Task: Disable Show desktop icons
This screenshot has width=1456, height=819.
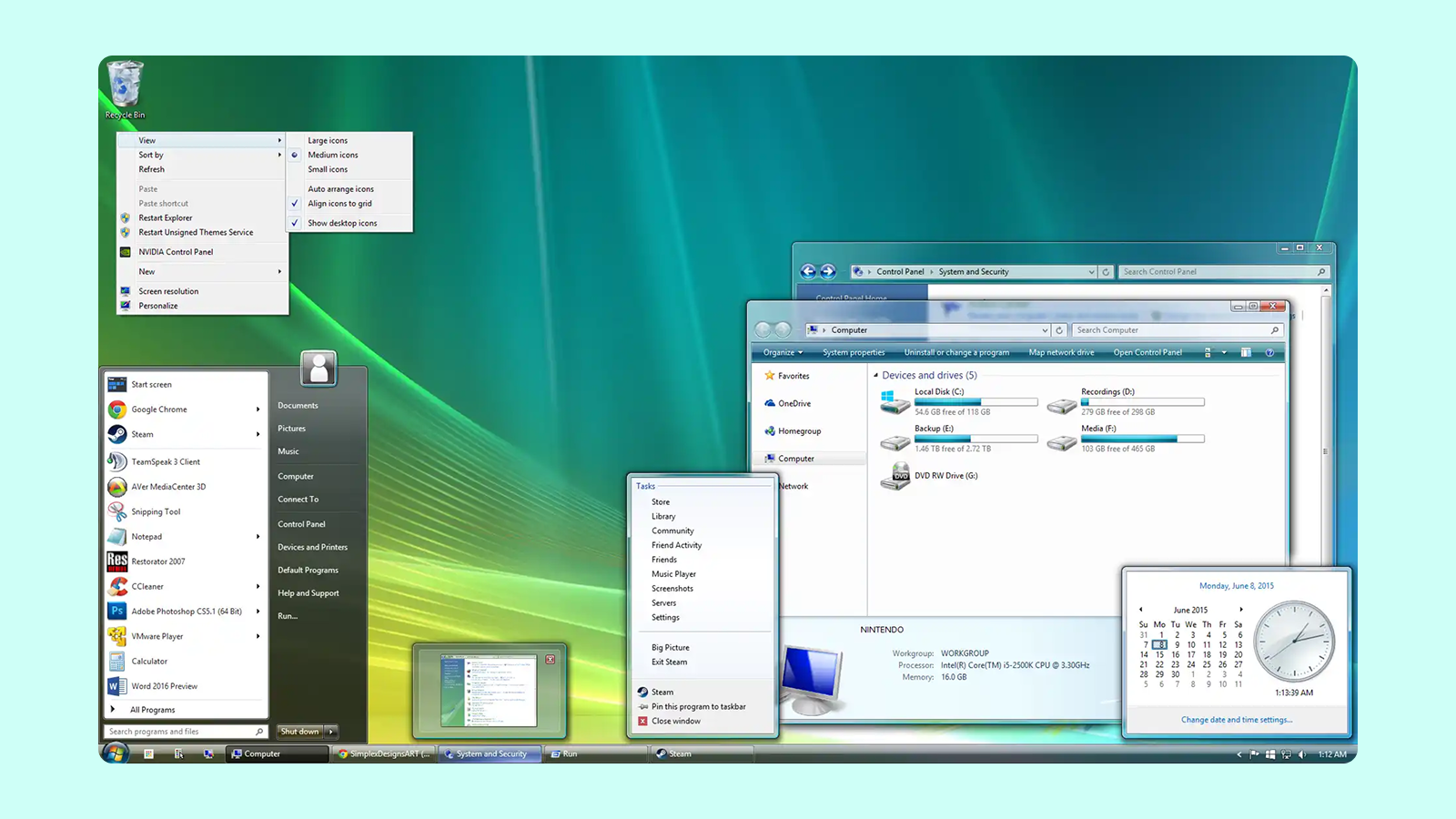Action: click(x=342, y=223)
